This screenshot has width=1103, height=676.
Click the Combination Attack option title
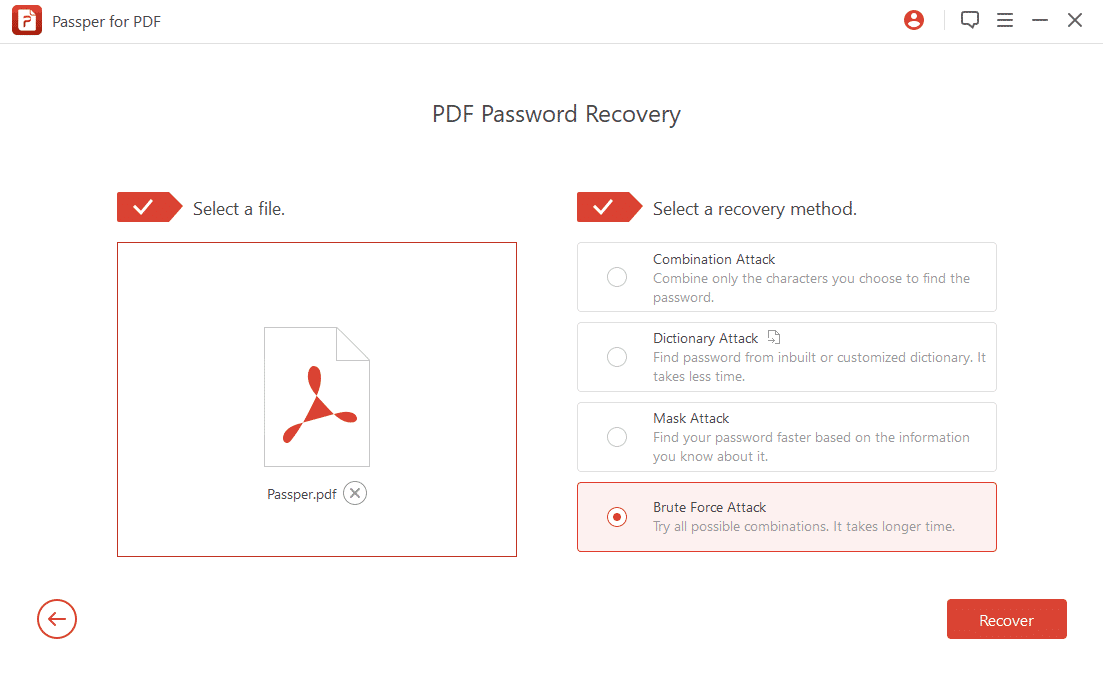[714, 259]
